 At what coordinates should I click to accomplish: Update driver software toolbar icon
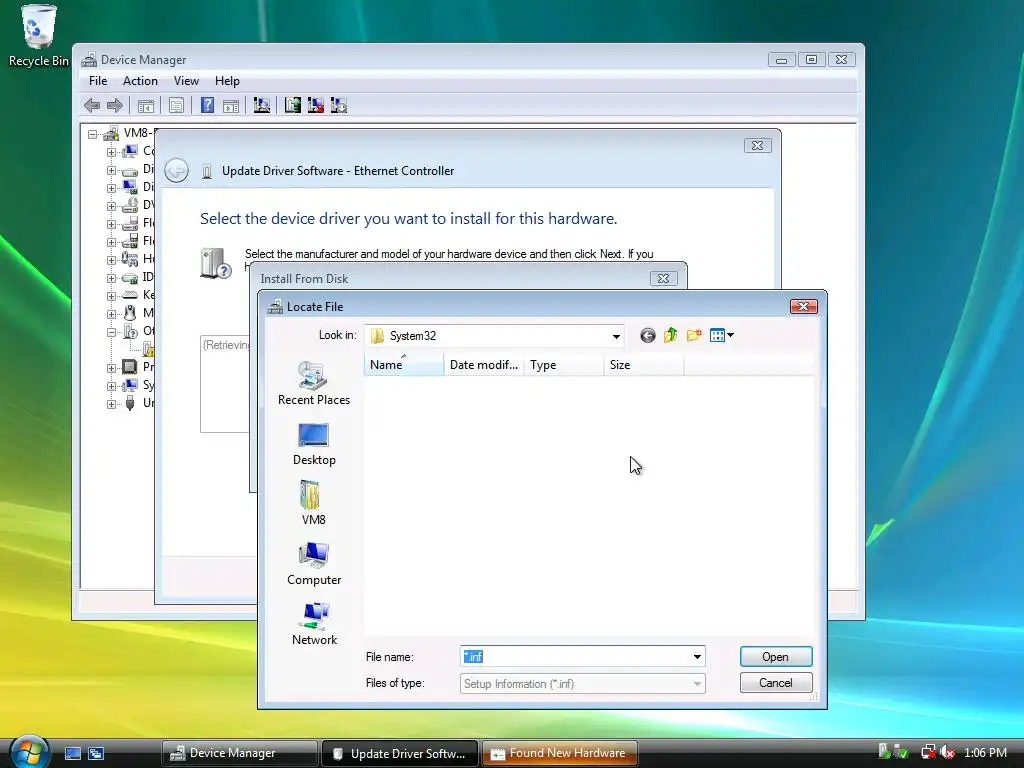293,105
